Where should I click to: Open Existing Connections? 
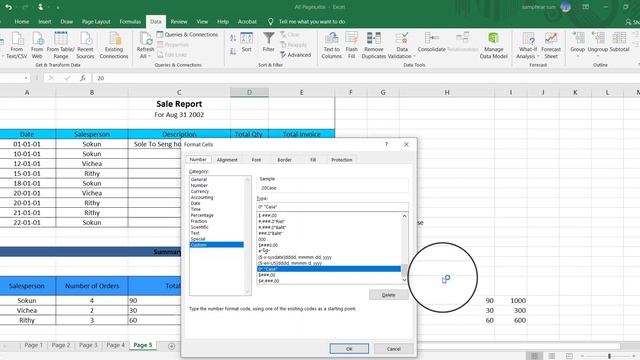click(x=114, y=45)
